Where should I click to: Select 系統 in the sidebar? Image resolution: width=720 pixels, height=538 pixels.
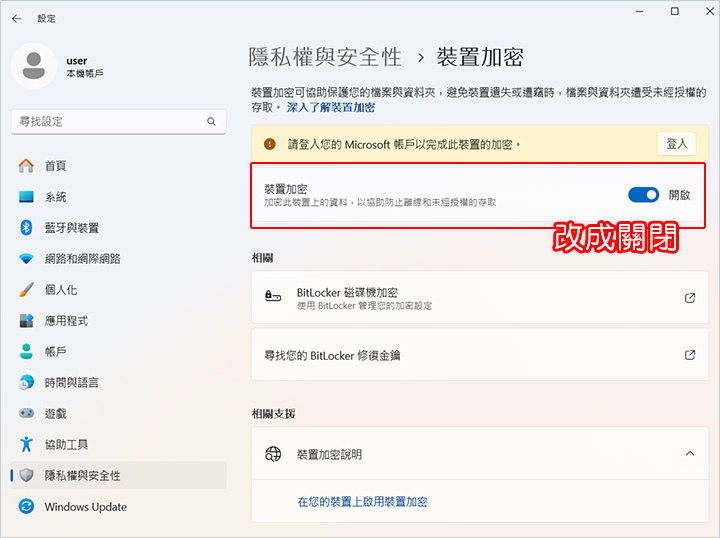(56, 197)
